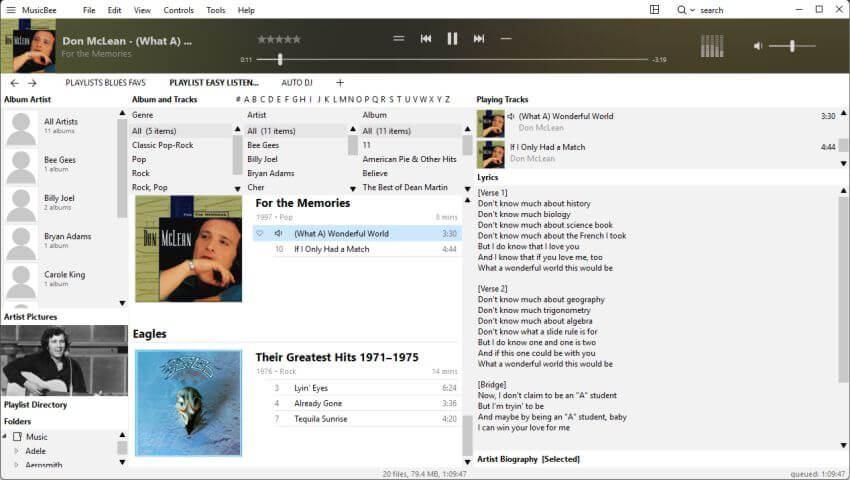Click the panel layout icon in title bar
The image size is (850, 480).
pos(654,10)
